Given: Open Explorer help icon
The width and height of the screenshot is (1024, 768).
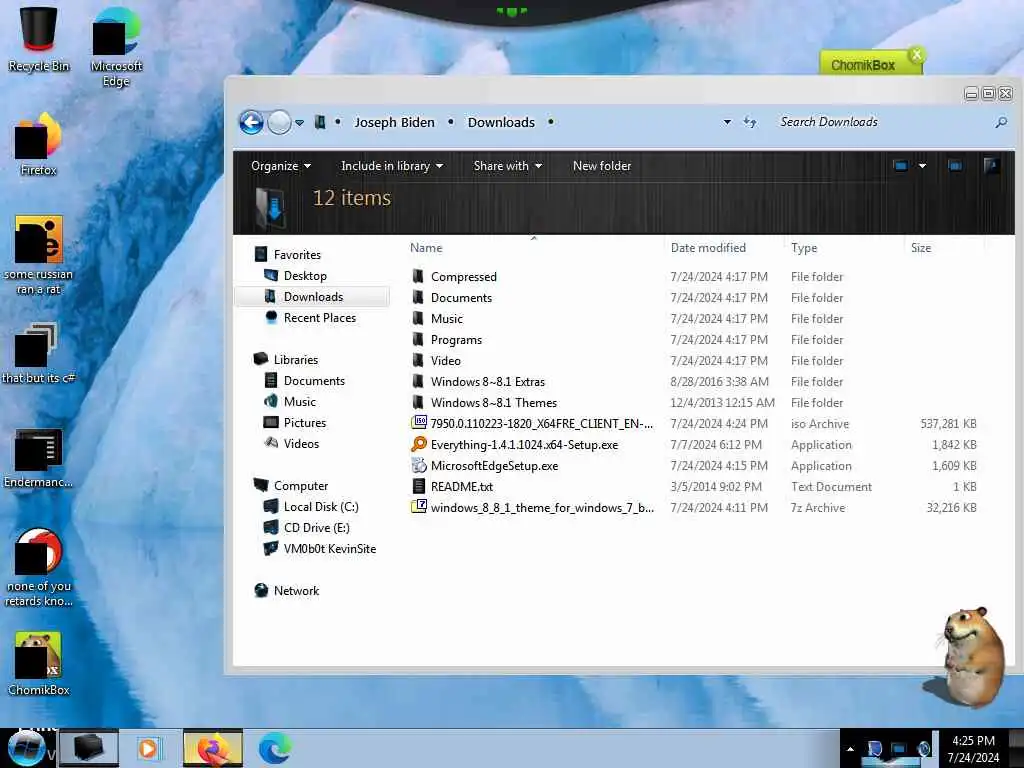Looking at the screenshot, I should (991, 166).
